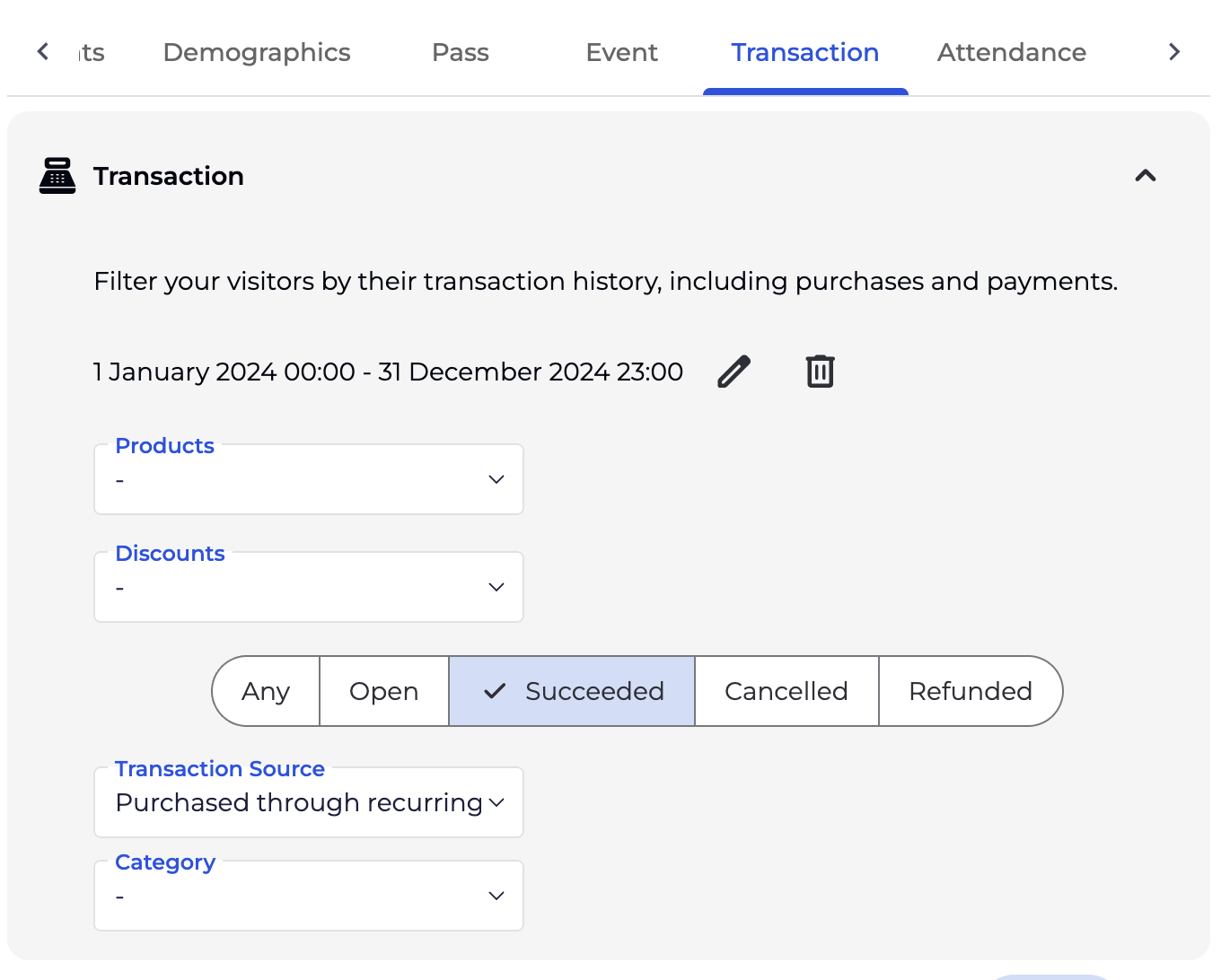
Task: Open the Transaction Source dropdown
Action: [x=309, y=802]
